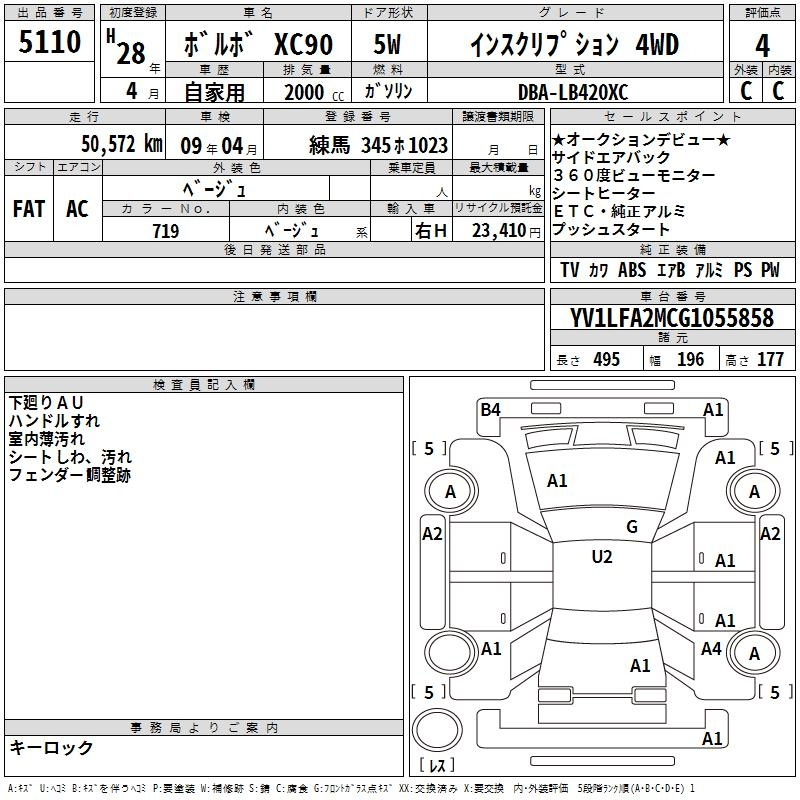The height and width of the screenshot is (800, 800).
Task: Select the chassis number YV1LFA2MCG1055858
Action: tap(671, 319)
